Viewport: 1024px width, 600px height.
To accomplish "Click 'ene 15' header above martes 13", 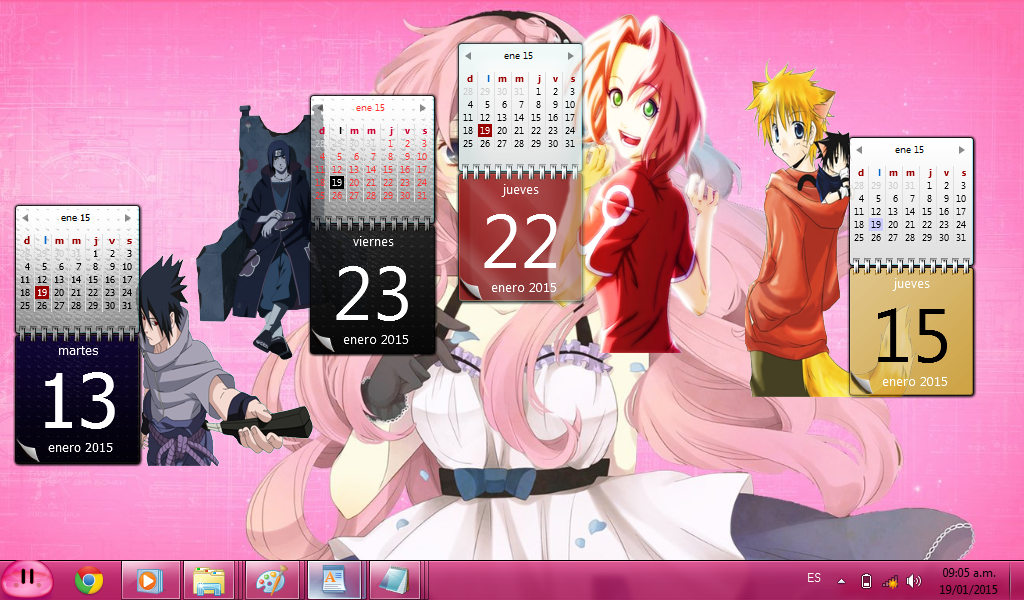I will coord(76,217).
